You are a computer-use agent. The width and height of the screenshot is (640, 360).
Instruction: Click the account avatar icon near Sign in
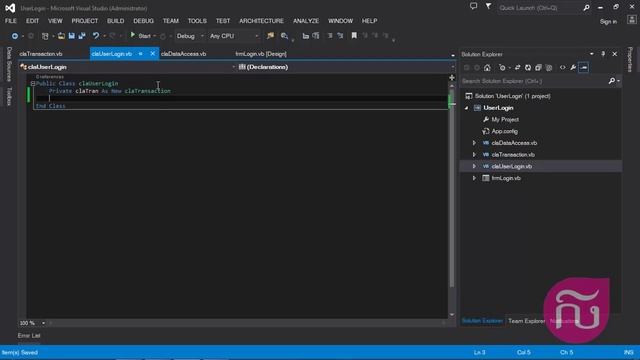[631, 20]
